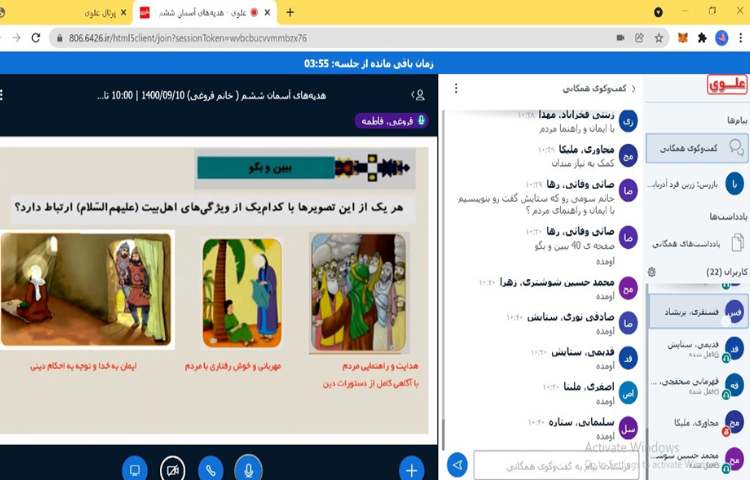Open private chat with بازرس: زرین فرد
The image size is (750, 480).
697,184
